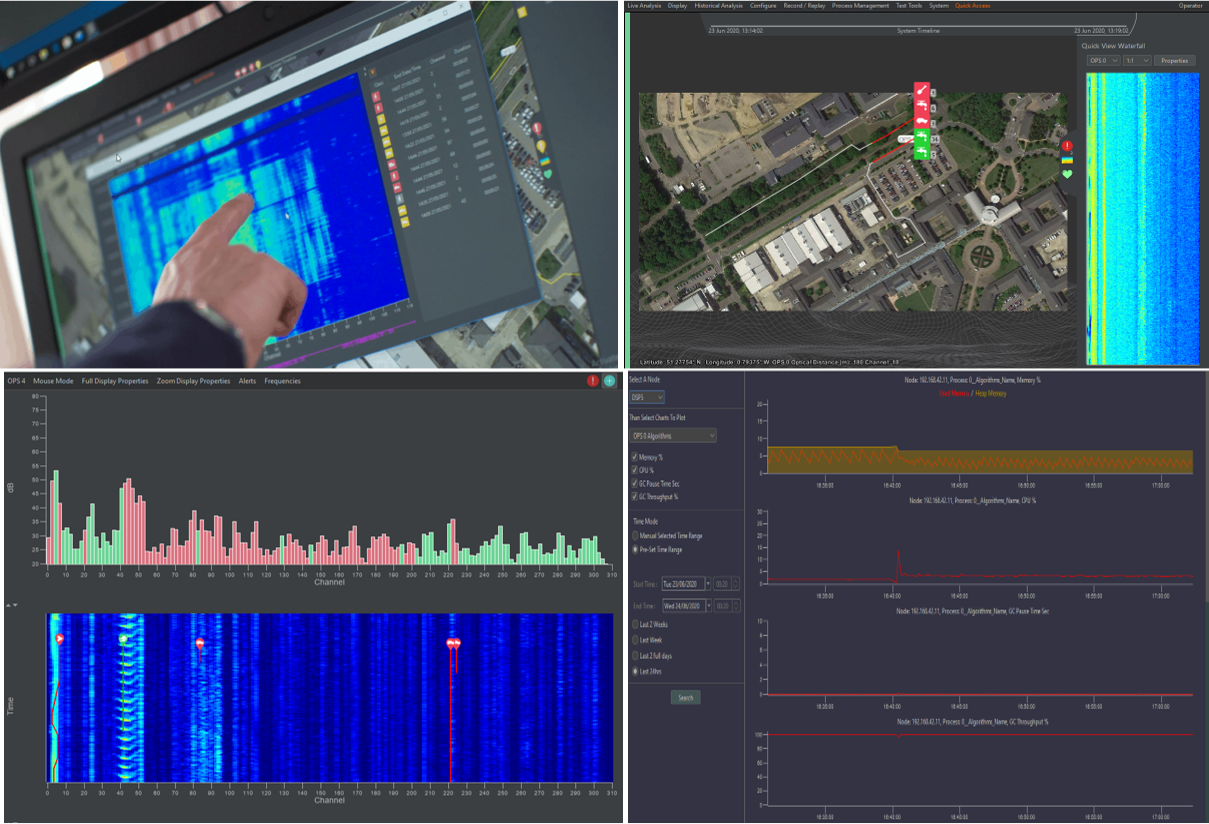
Task: Click the CPU % chart title
Action: pos(975,499)
